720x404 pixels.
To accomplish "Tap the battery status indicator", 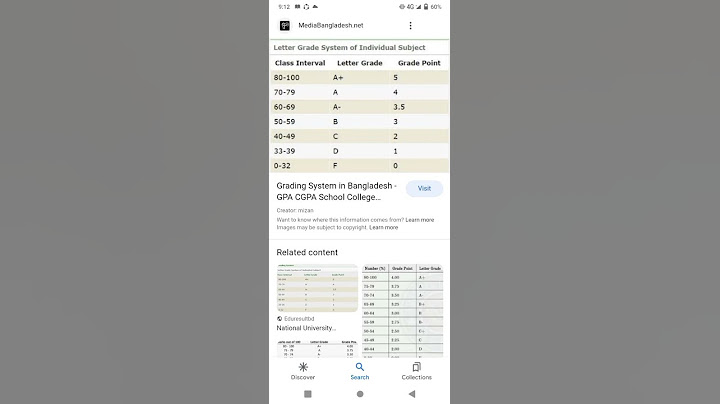I will click(x=426, y=7).
